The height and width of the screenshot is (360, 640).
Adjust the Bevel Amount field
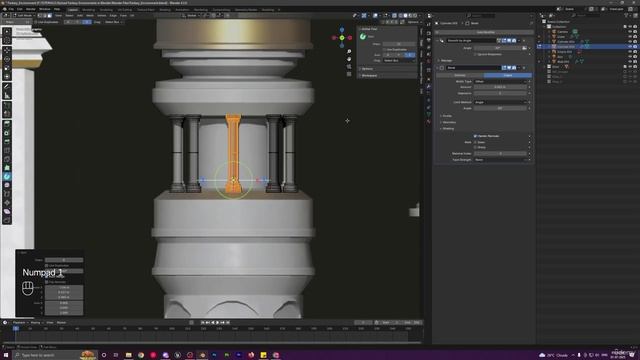(x=500, y=87)
